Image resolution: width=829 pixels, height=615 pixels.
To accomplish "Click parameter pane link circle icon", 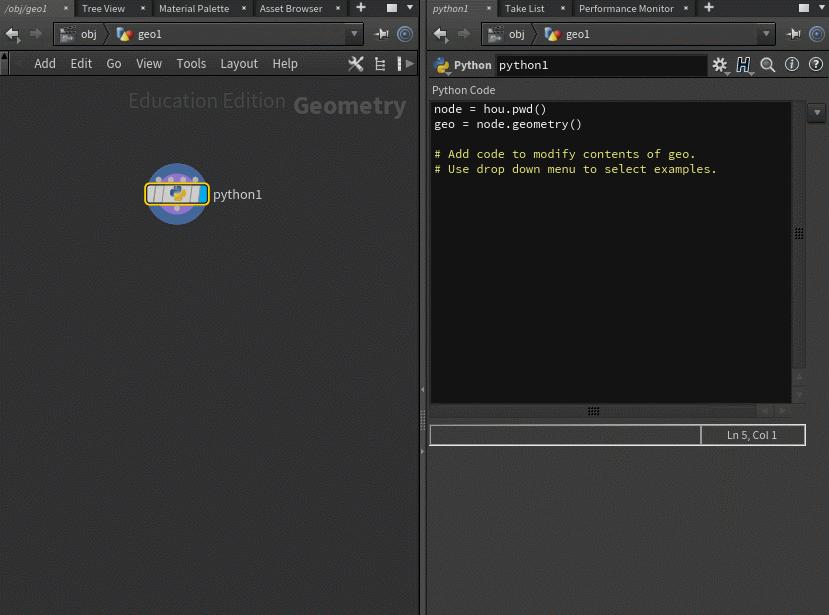I will (817, 34).
